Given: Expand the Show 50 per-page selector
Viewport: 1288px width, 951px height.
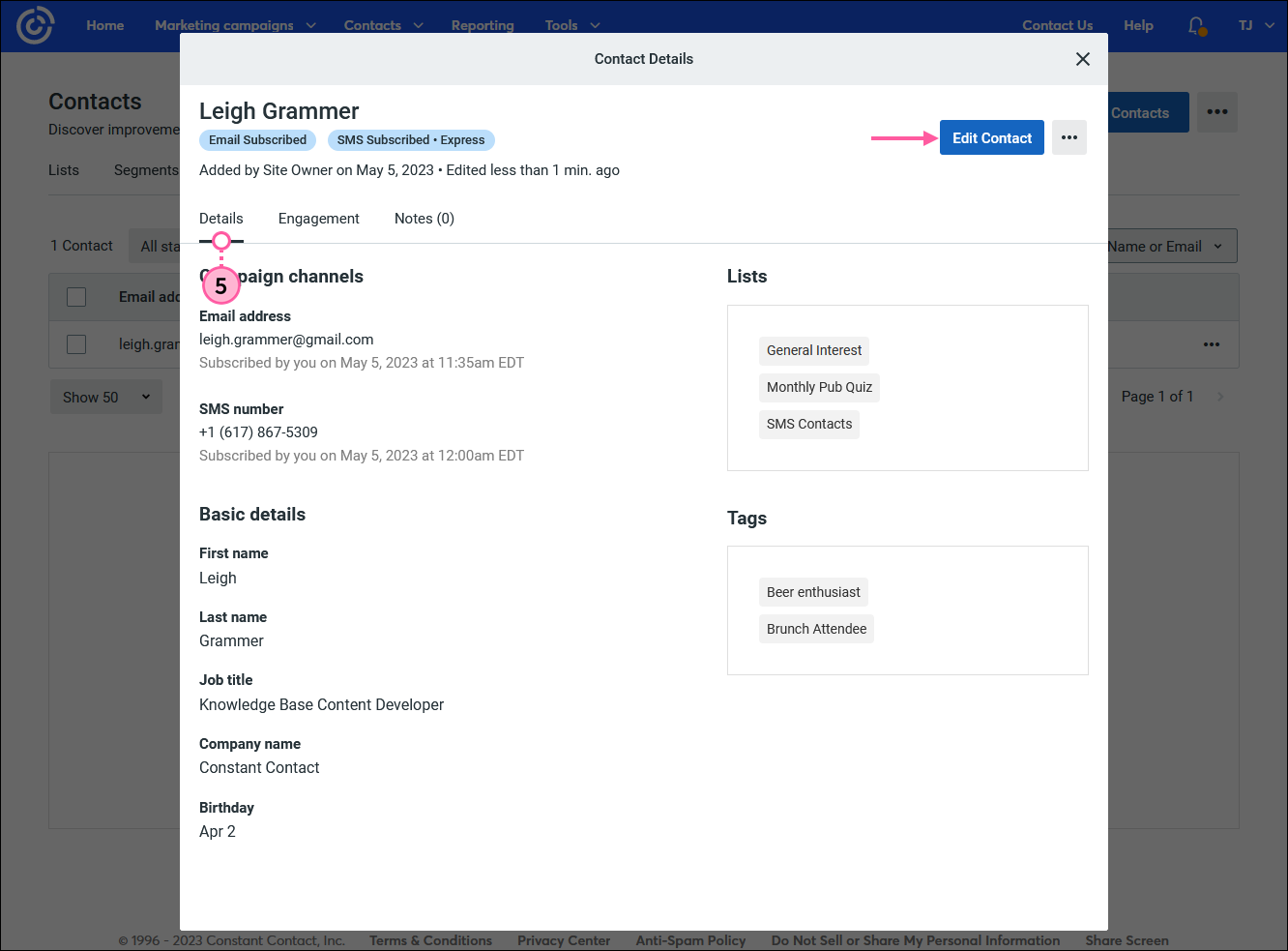Looking at the screenshot, I should (105, 397).
